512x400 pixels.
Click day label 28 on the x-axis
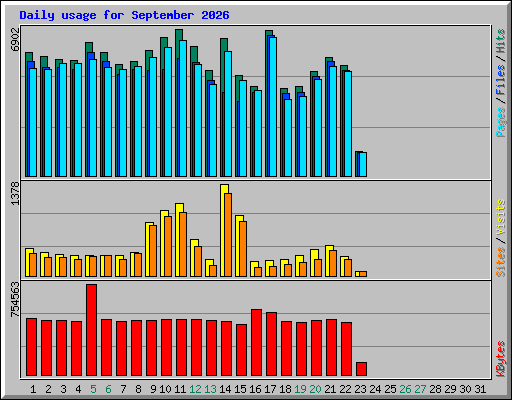click(435, 389)
